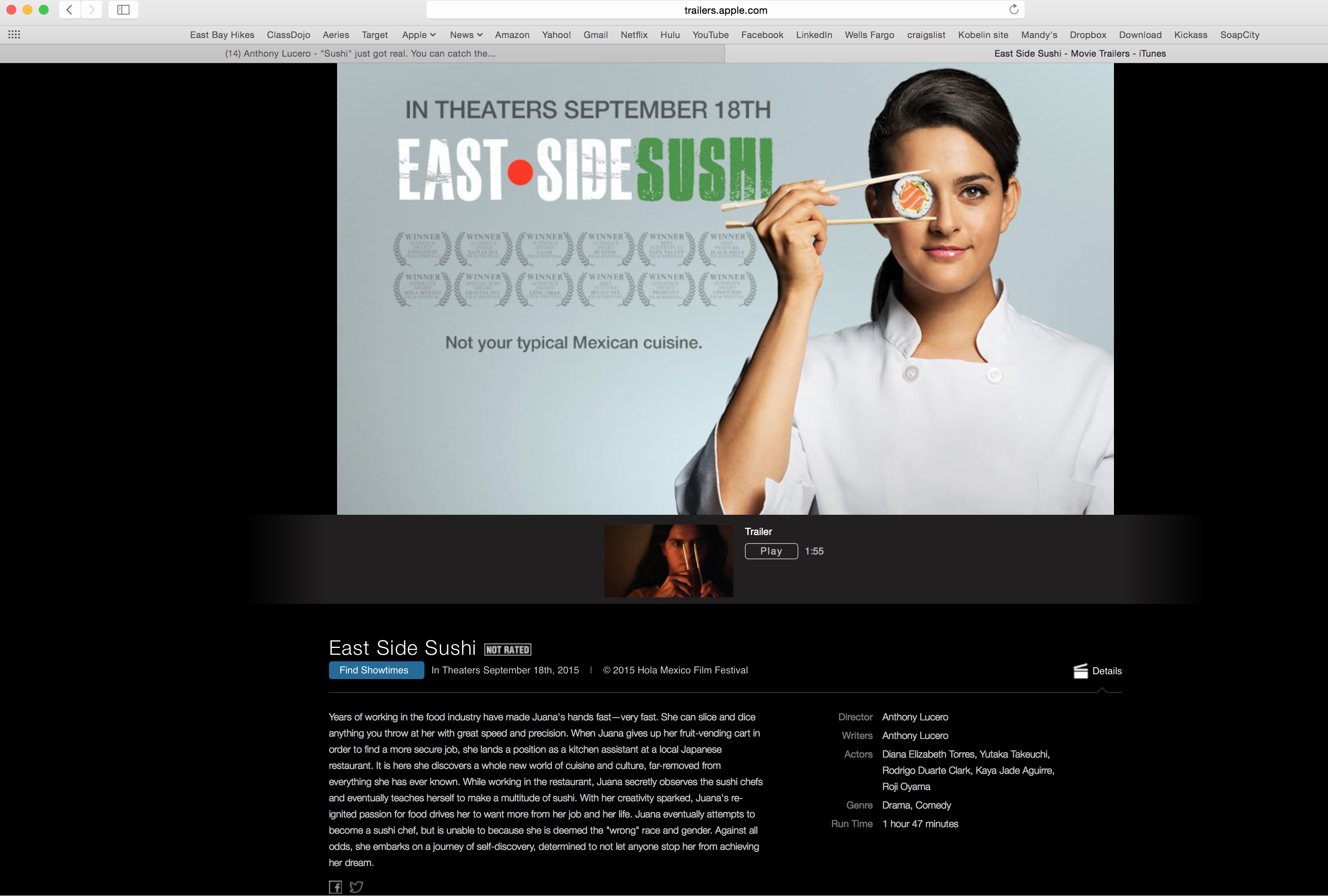Click the forward navigation arrow
This screenshot has width=1328, height=896.
click(91, 10)
